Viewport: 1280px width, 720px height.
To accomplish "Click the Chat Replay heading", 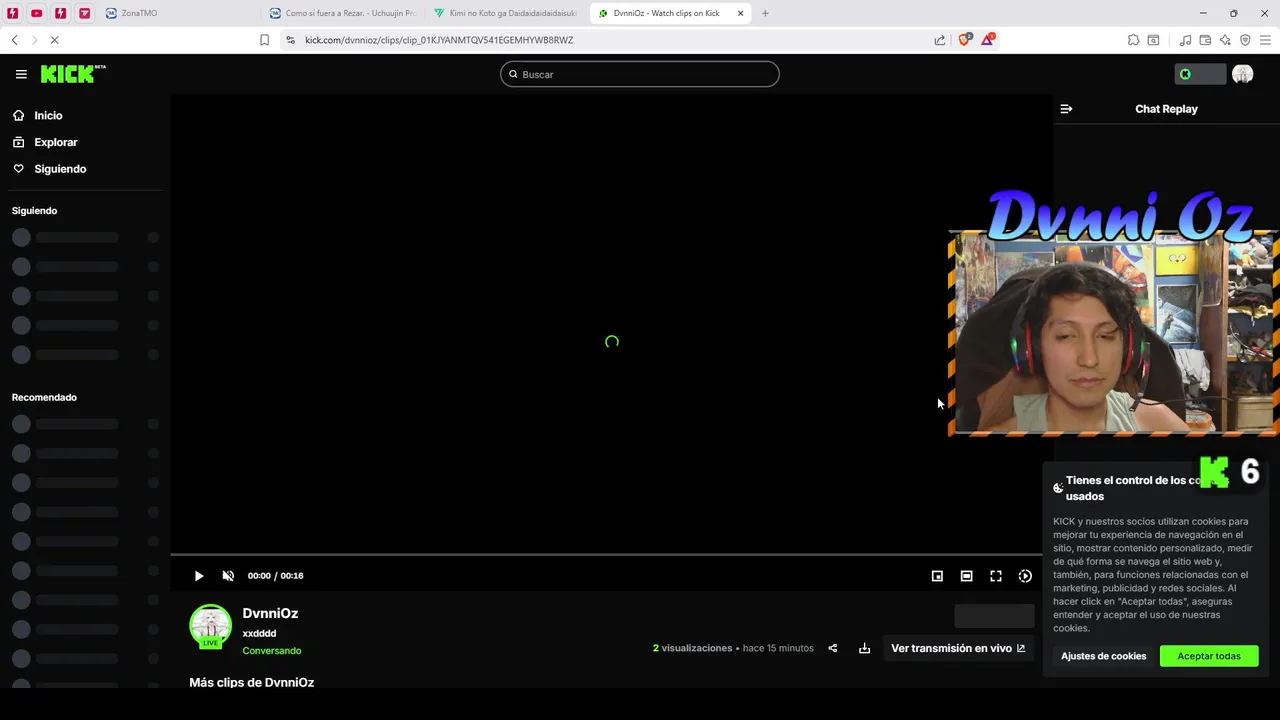I will coord(1166,109).
